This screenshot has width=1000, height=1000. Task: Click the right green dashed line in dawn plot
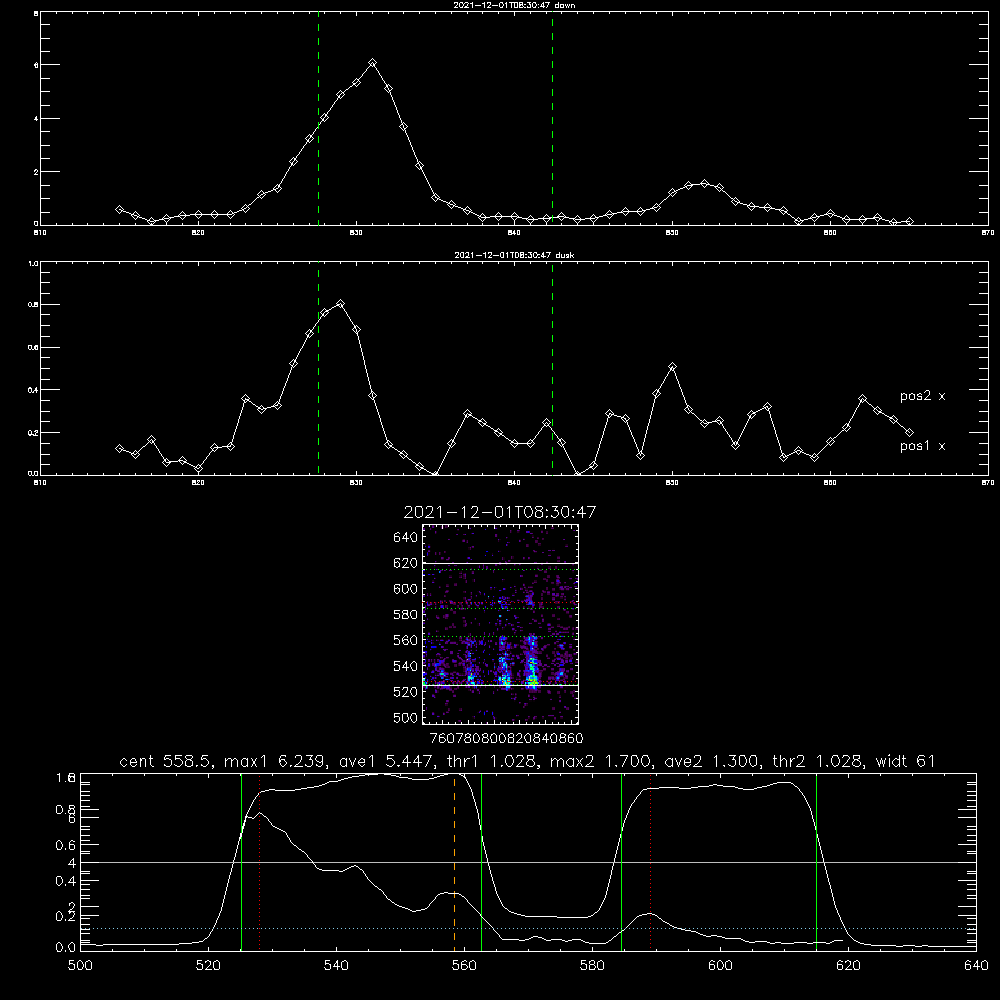552,118
